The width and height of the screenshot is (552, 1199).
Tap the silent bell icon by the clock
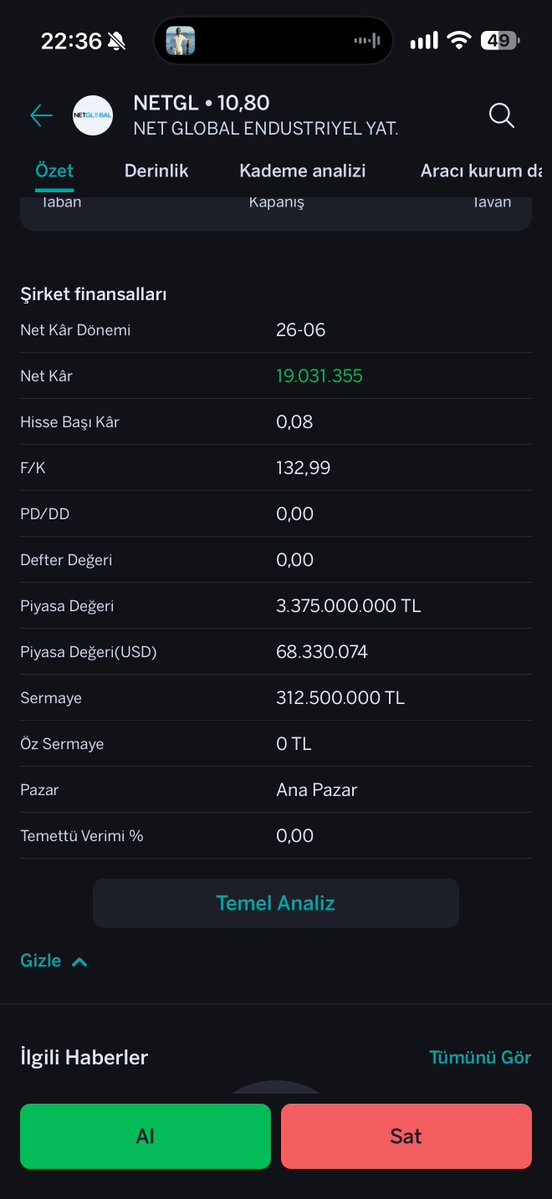117,41
